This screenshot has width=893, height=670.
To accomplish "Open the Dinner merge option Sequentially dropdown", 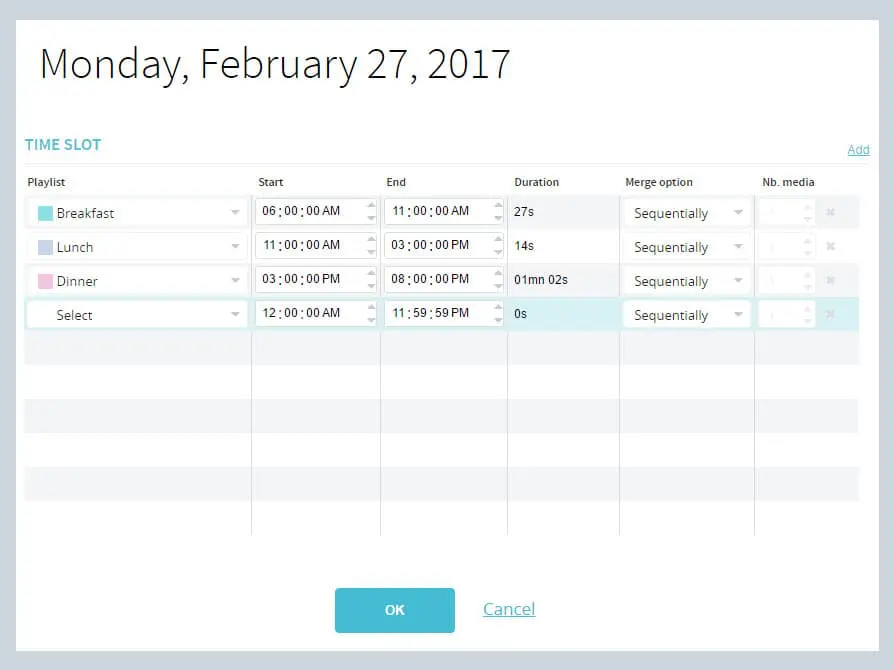I will pyautogui.click(x=686, y=281).
